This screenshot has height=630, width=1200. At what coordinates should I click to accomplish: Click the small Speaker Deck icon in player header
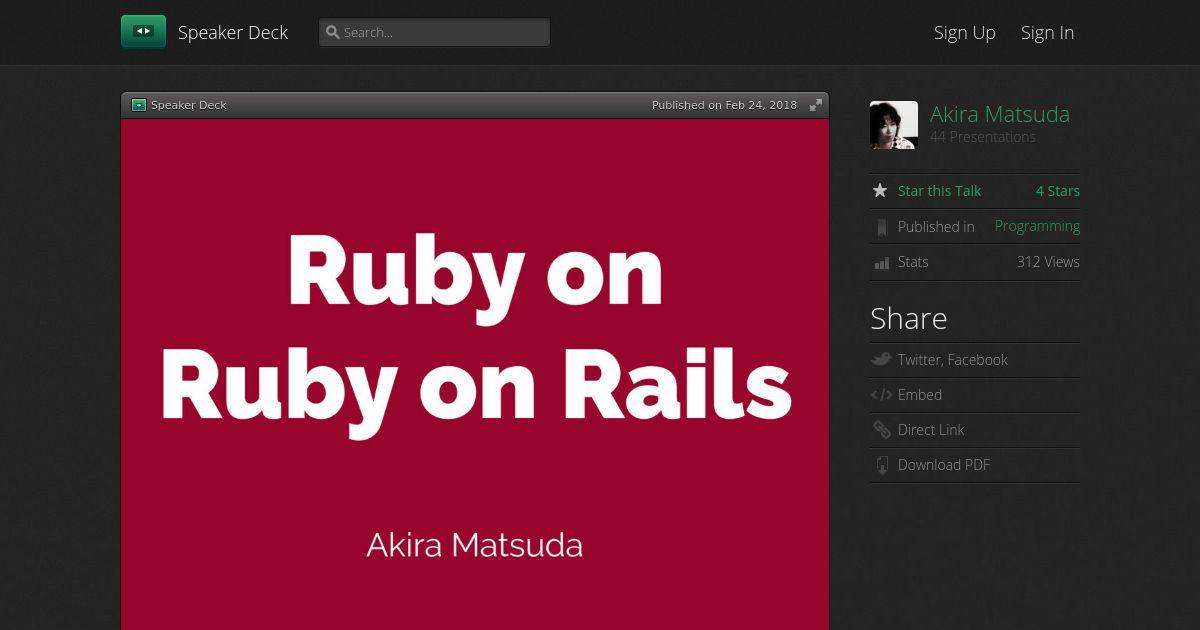[x=139, y=105]
